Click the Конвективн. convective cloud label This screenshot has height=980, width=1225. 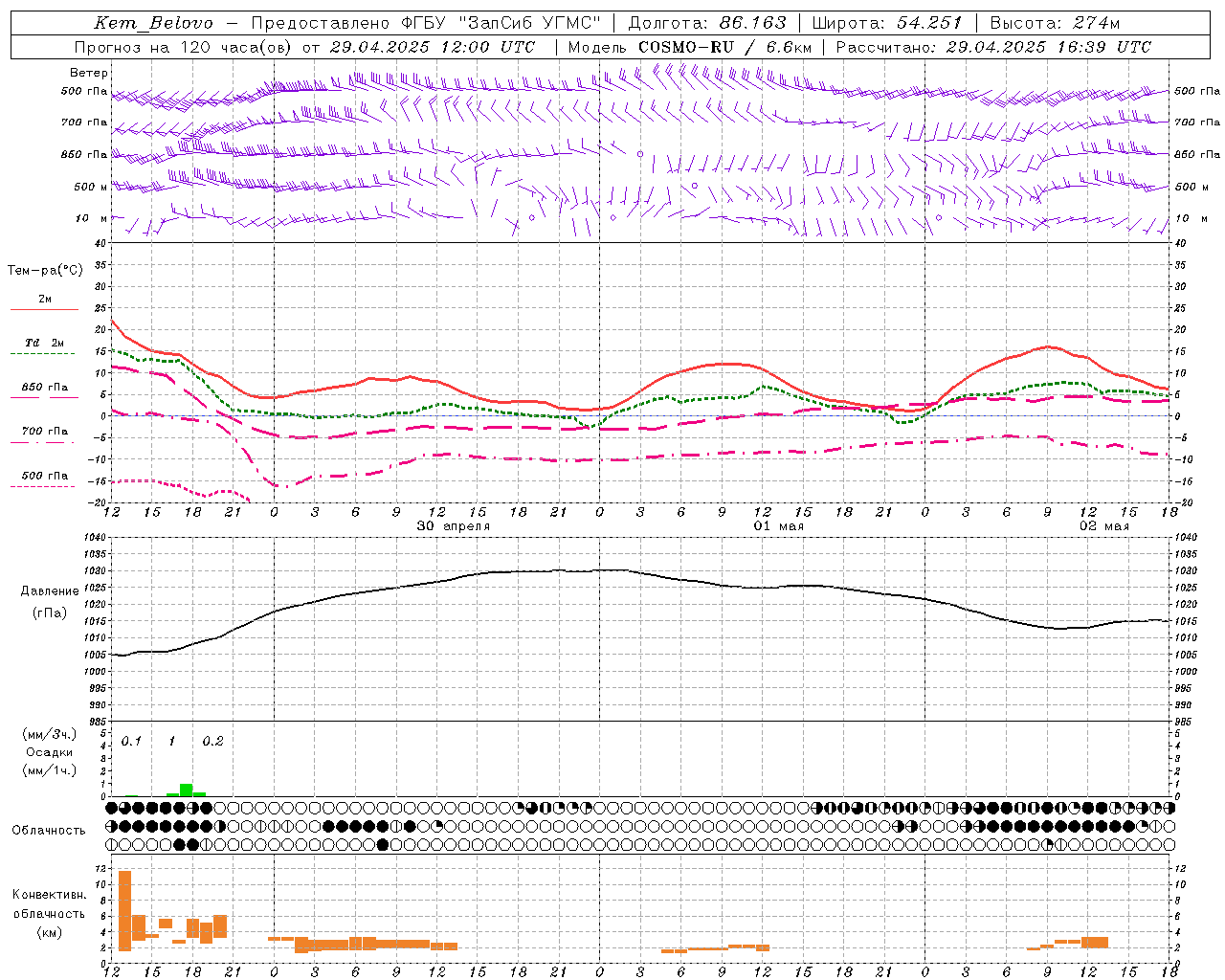click(x=49, y=895)
